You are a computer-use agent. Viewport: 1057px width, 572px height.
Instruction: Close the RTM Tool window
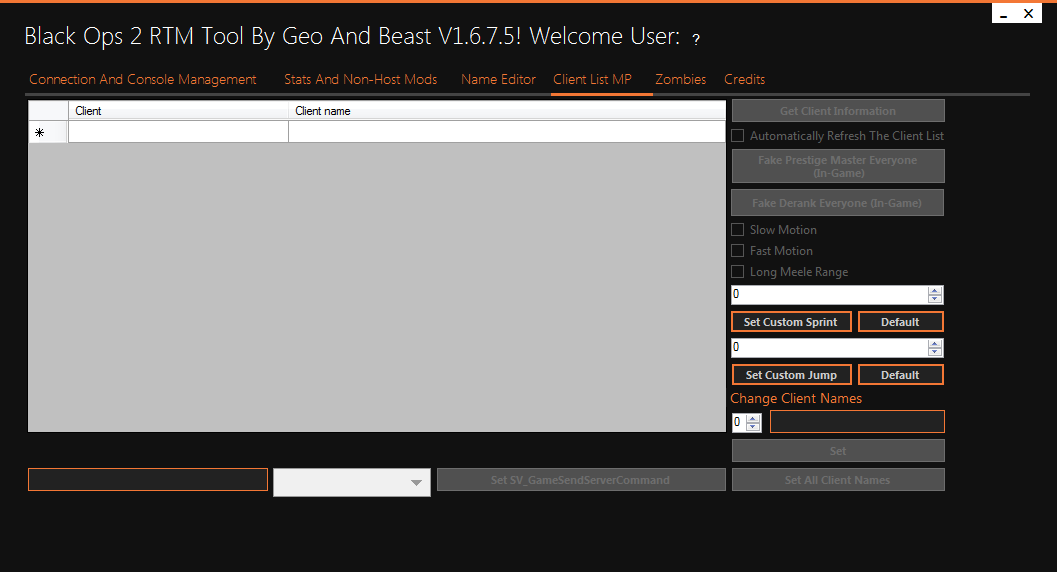(x=1029, y=13)
